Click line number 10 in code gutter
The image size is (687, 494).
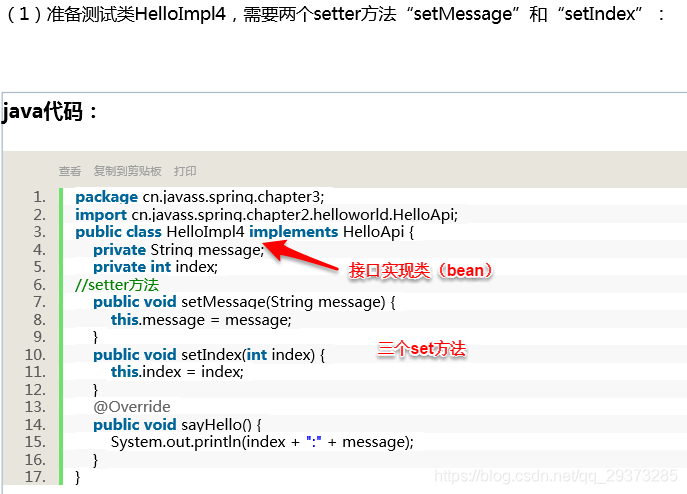[x=35, y=355]
